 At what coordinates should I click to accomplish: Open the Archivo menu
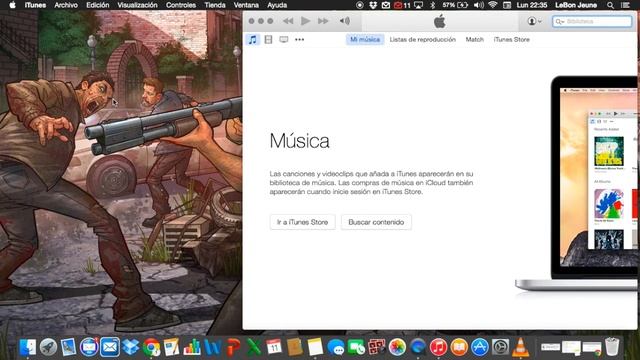[x=66, y=5]
